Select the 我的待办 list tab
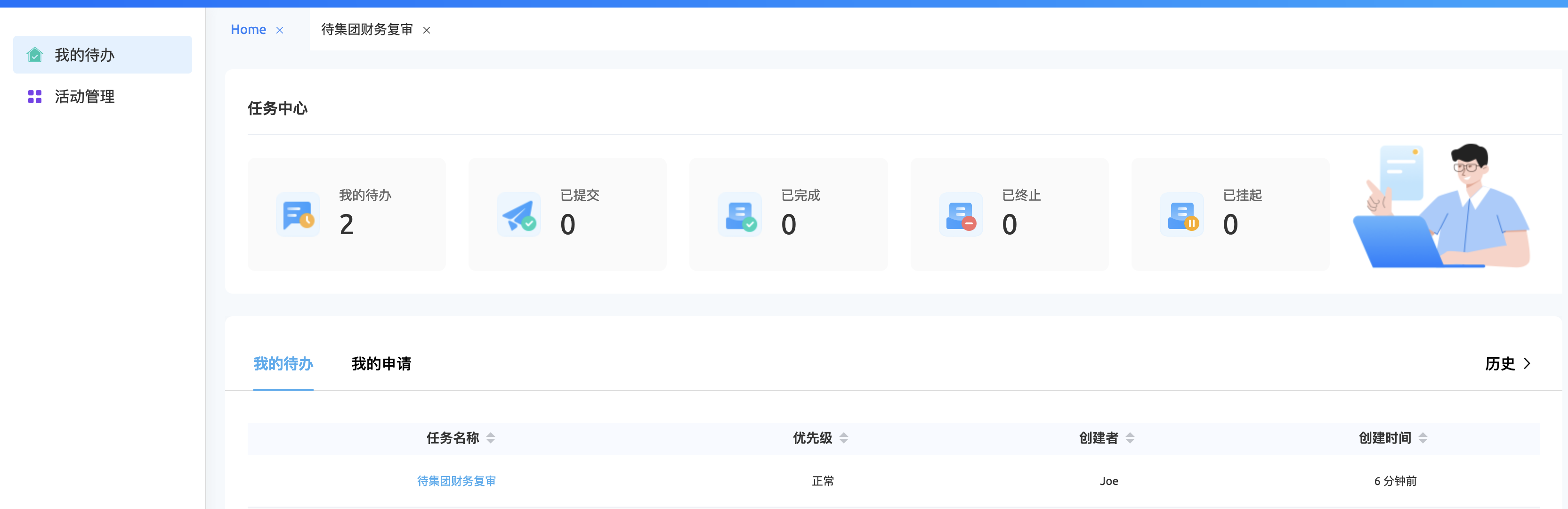This screenshot has width=1568, height=509. click(x=283, y=364)
